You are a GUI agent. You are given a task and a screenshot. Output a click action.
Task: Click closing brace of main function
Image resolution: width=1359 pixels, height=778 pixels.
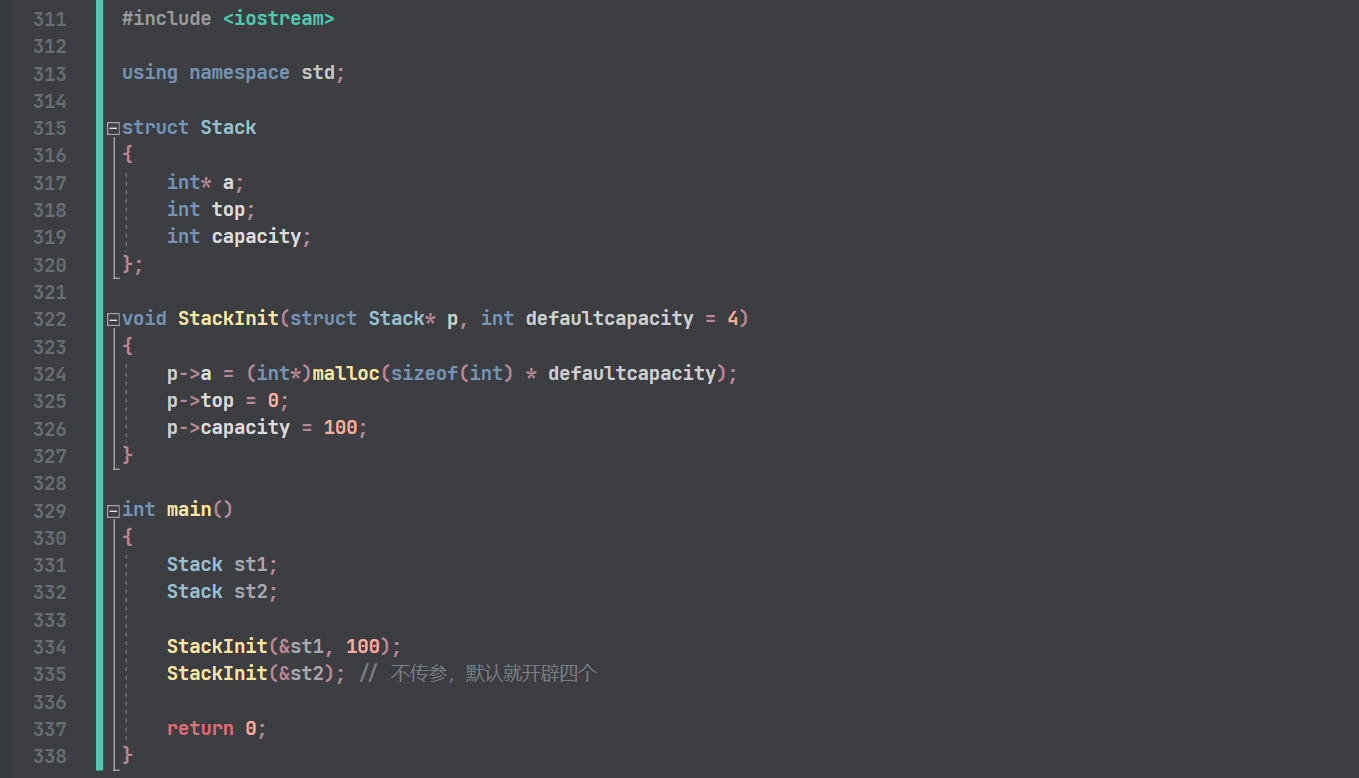pos(127,754)
